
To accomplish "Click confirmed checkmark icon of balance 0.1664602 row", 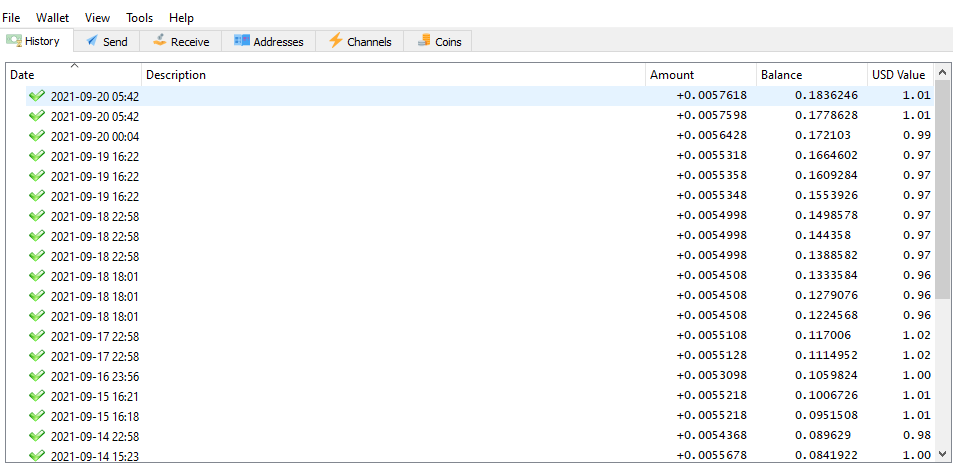I will pos(37,156).
